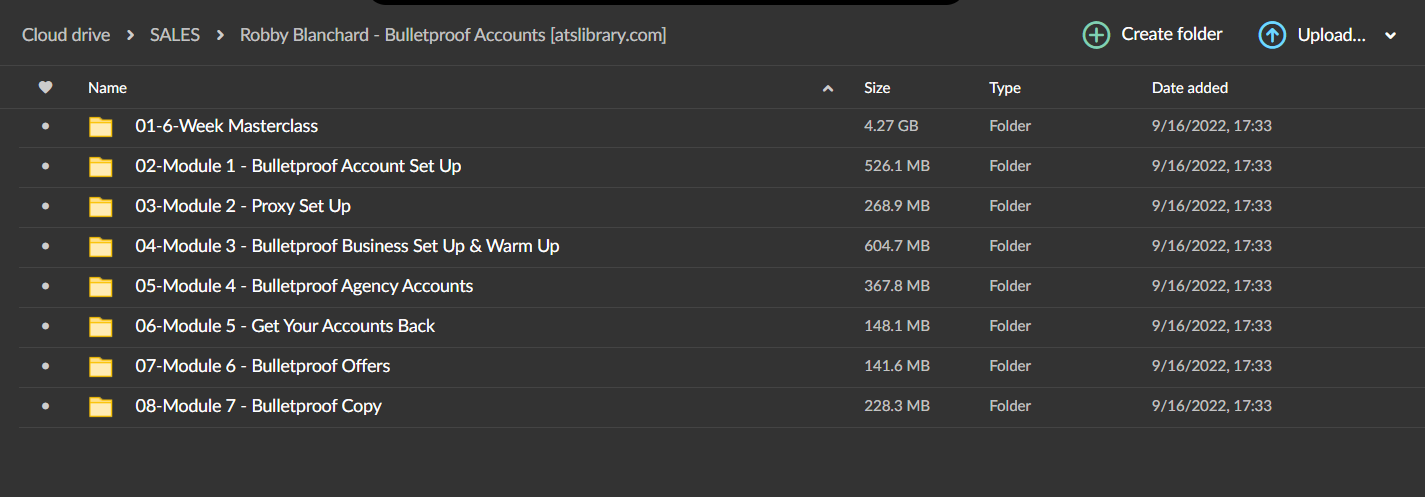
Task: Click the folder icon for 06-Module 5 - Get Your Accounts Back
Action: pyautogui.click(x=100, y=326)
